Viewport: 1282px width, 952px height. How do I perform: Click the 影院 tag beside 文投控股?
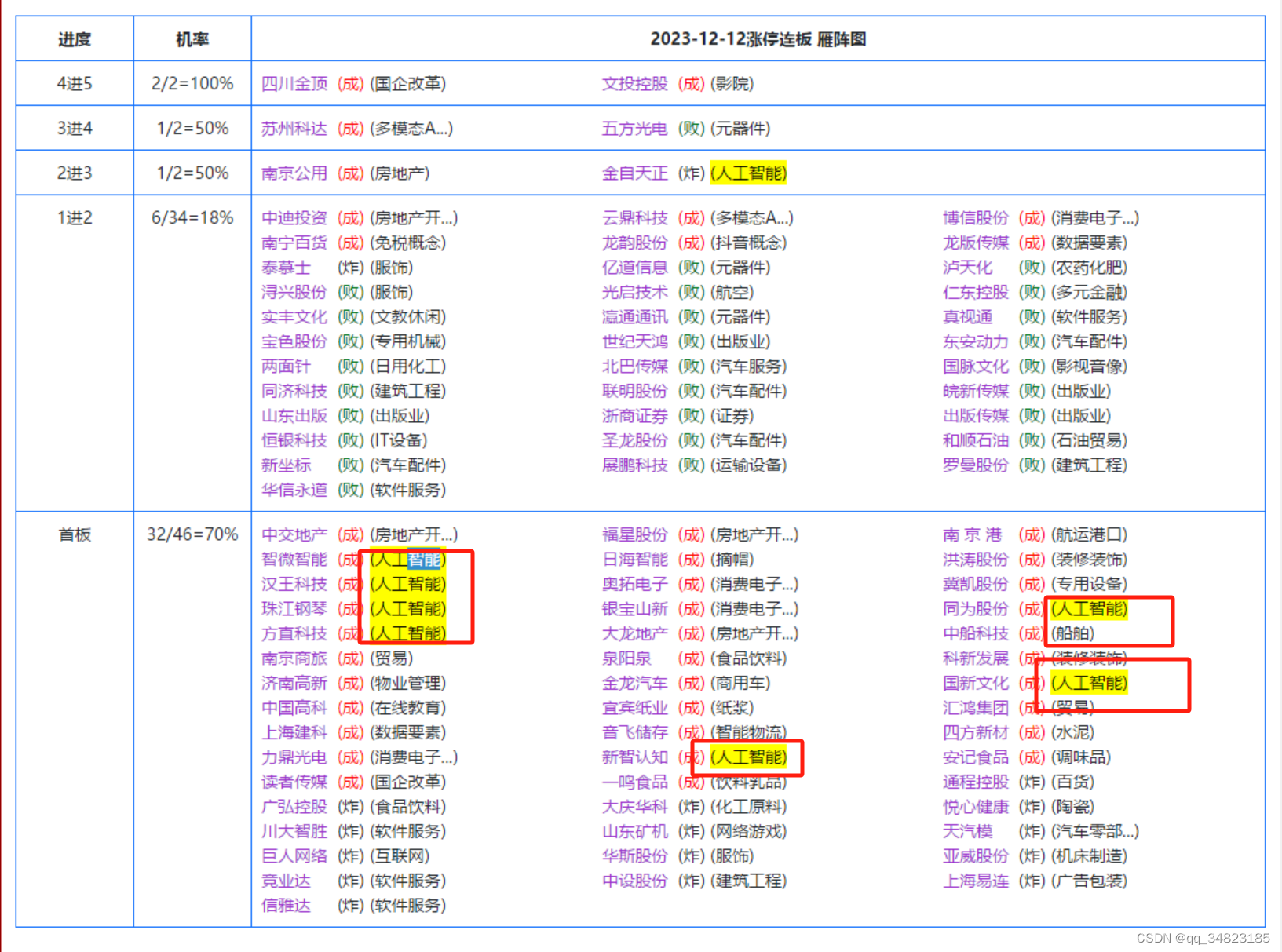click(732, 84)
